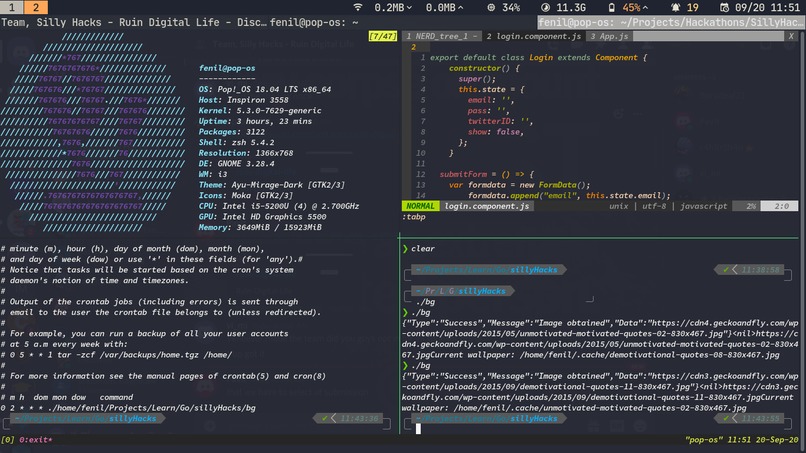Click the tmux '[0]' session indicator
Screen dimensions: 806x453
8,440
